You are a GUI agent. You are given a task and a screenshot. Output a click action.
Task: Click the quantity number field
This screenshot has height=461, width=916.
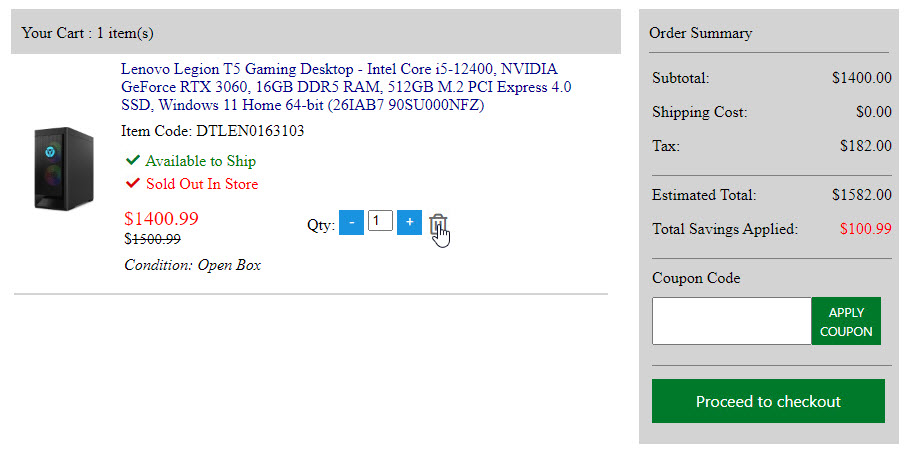380,222
